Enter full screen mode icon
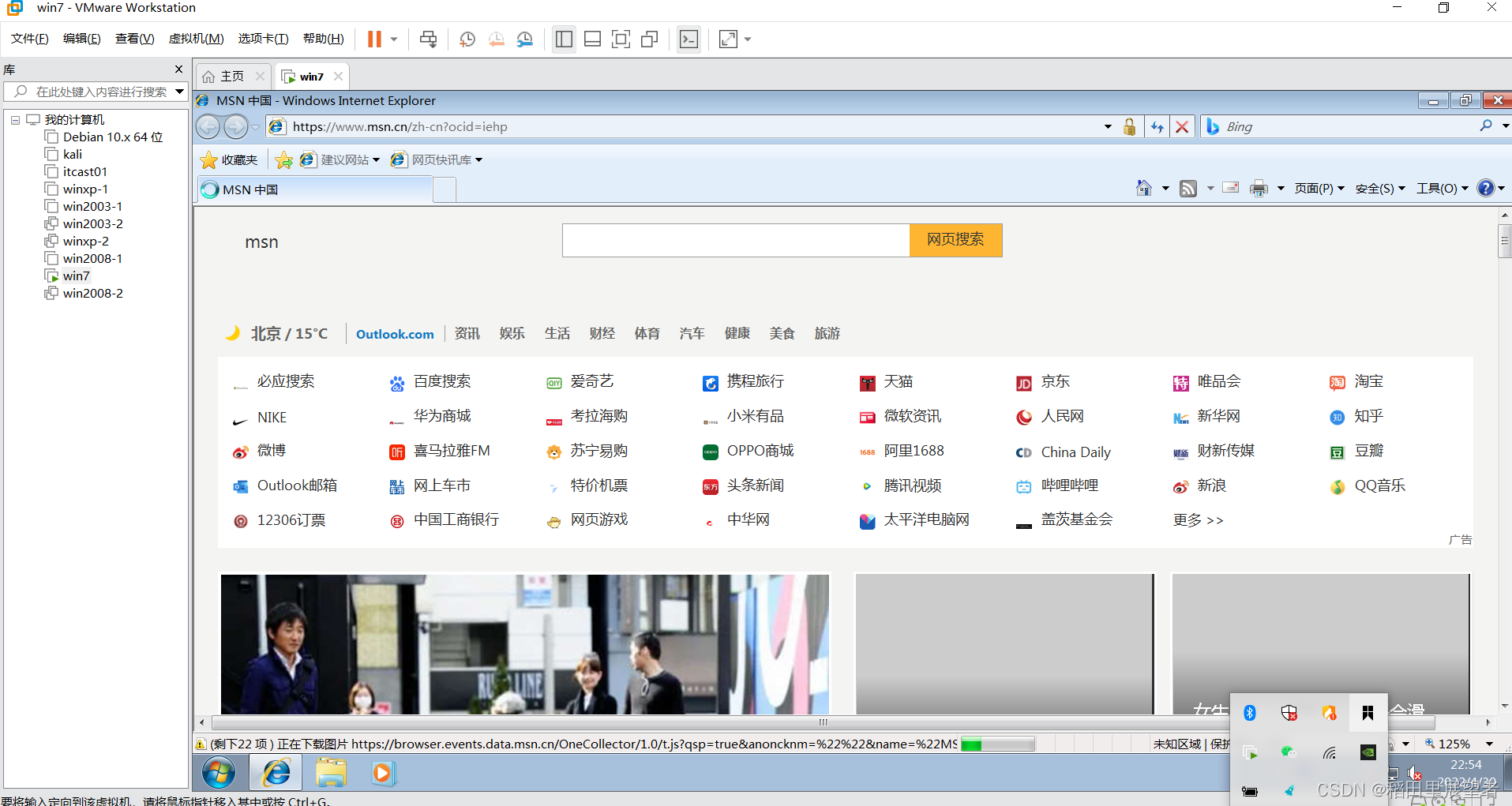Screen dimensions: 1512x806 621,39
